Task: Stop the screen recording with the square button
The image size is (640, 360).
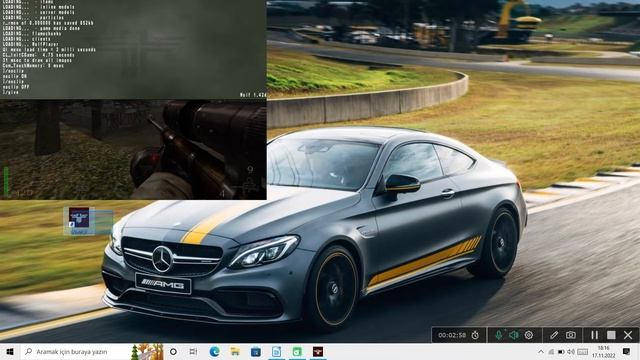Action: 611,335
